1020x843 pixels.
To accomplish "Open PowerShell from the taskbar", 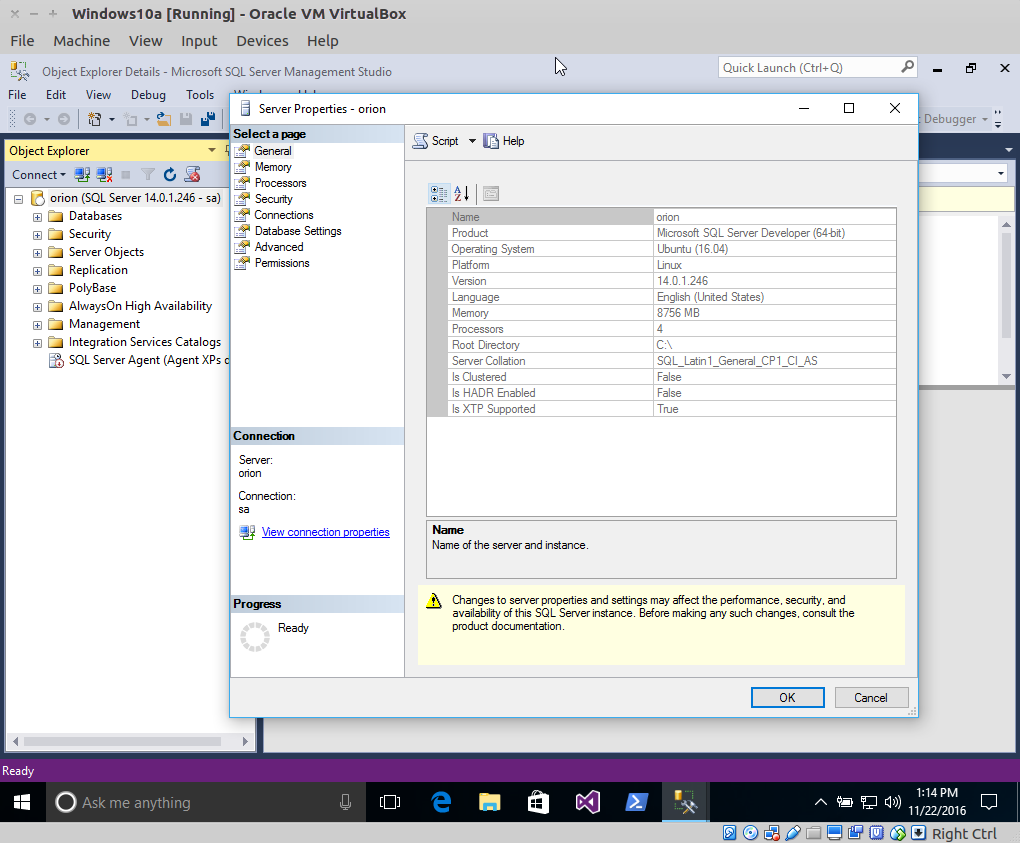I will tap(636, 802).
